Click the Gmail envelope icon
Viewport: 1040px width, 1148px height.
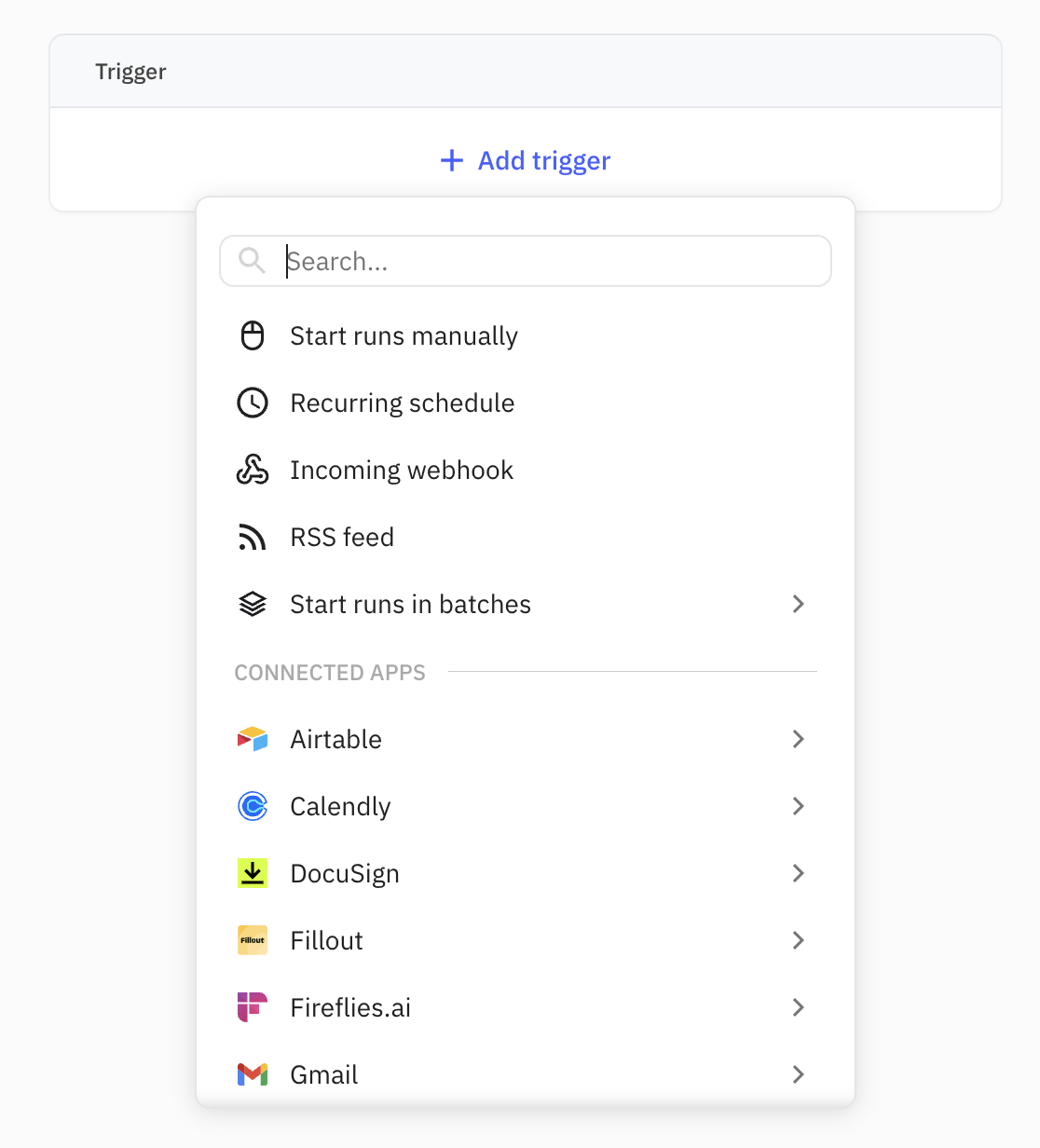(253, 1074)
